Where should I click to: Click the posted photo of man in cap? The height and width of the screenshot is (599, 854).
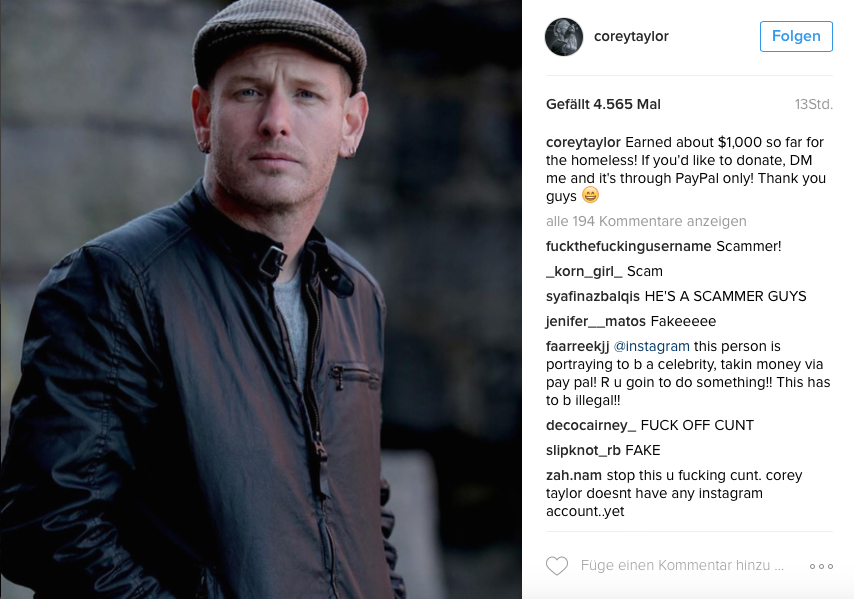261,300
